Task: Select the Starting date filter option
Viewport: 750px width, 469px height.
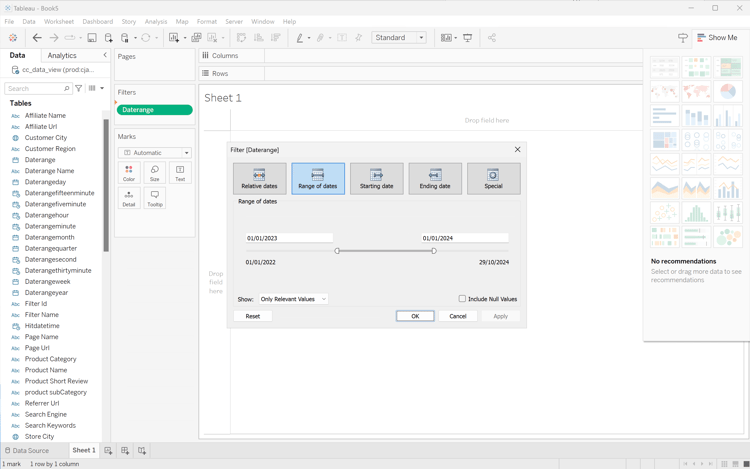Action: click(x=376, y=178)
